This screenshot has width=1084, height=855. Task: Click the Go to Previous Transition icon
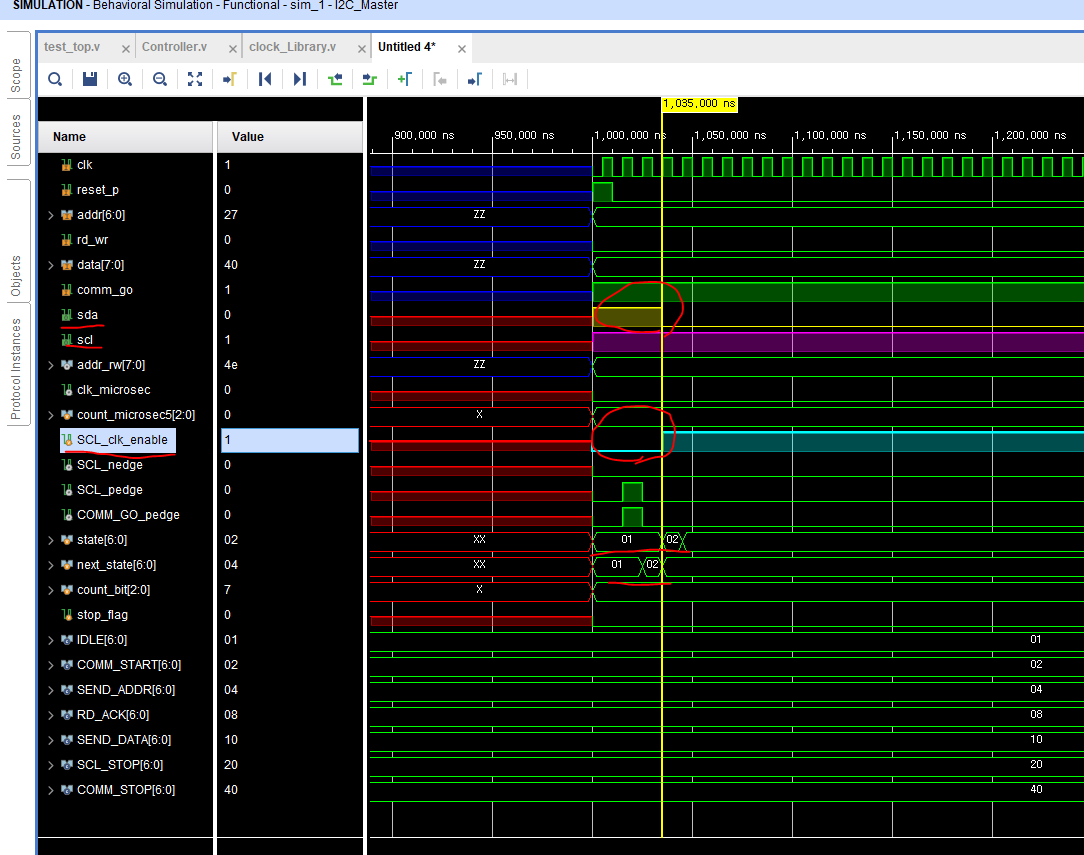pos(334,79)
